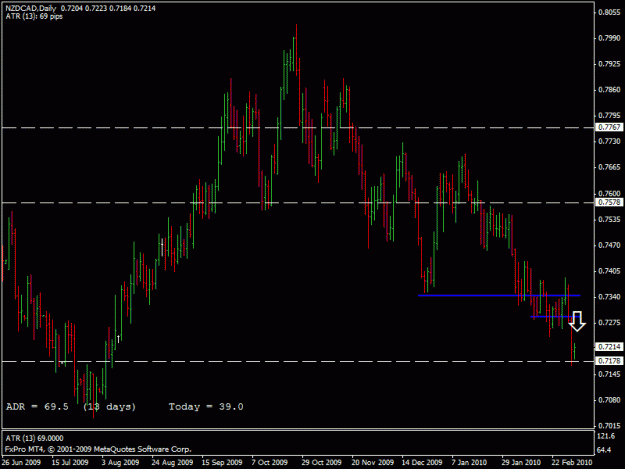This screenshot has height=469, width=625.
Task: Click the 0.7535 price scale value
Action: click(609, 219)
